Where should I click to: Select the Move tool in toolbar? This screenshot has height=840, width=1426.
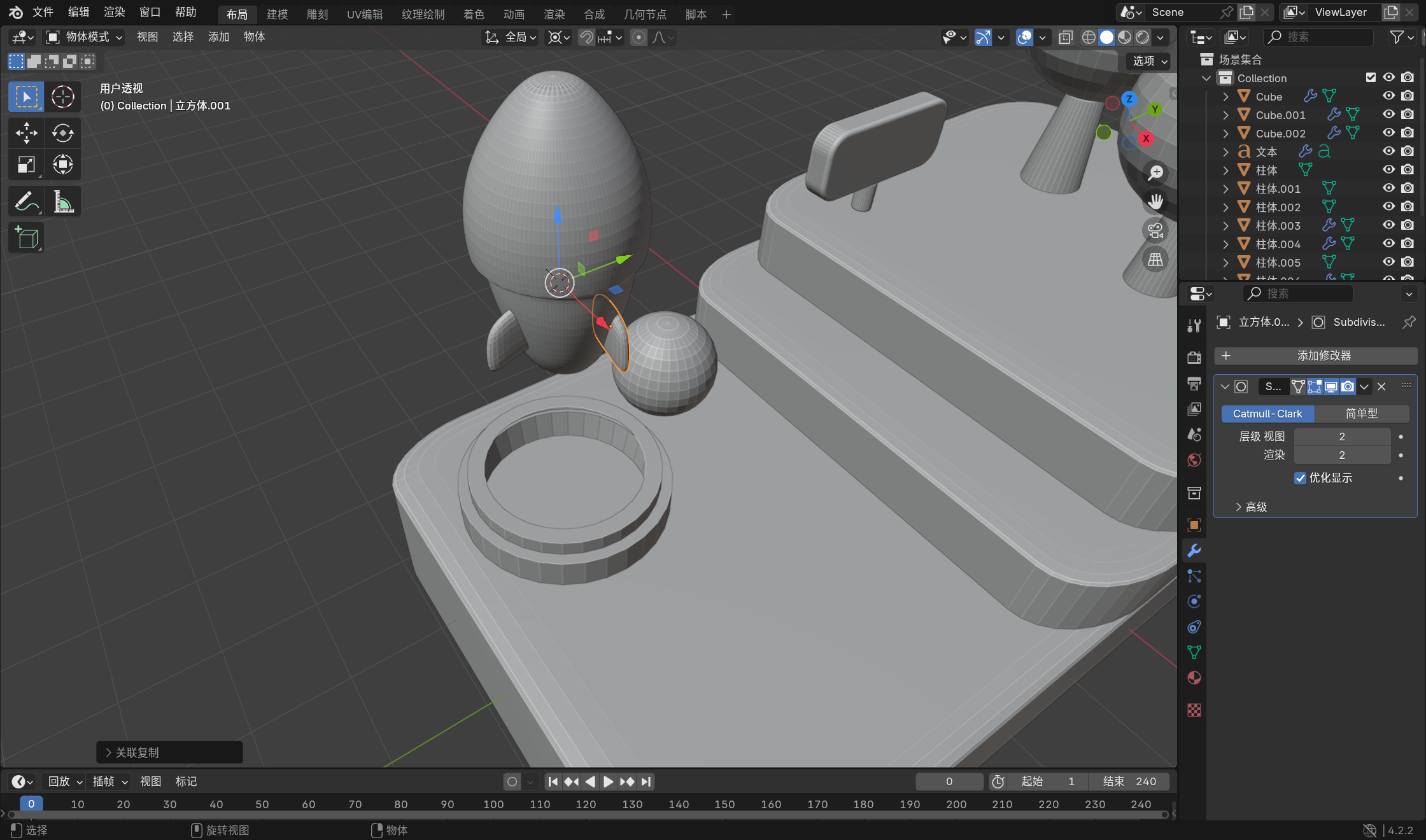[26, 133]
